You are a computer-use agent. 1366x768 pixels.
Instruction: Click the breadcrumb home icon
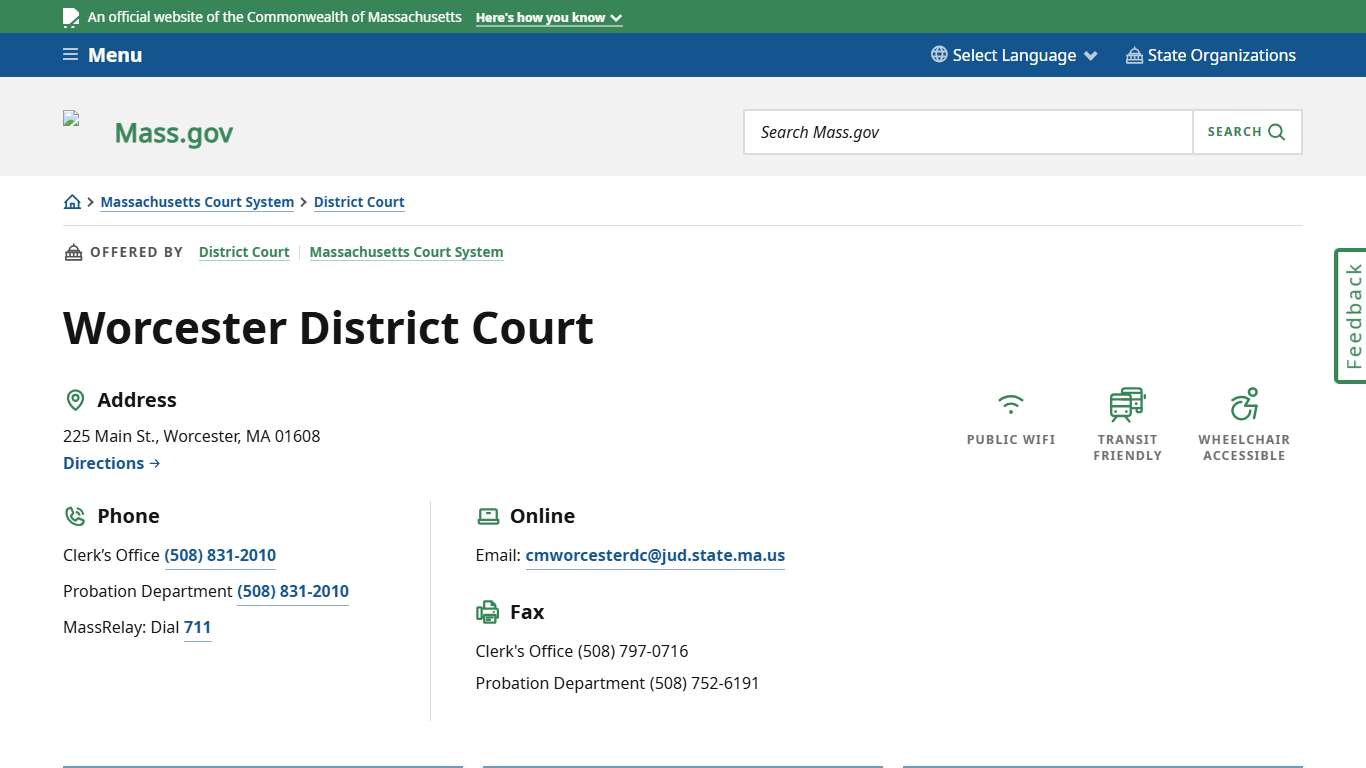tap(72, 201)
